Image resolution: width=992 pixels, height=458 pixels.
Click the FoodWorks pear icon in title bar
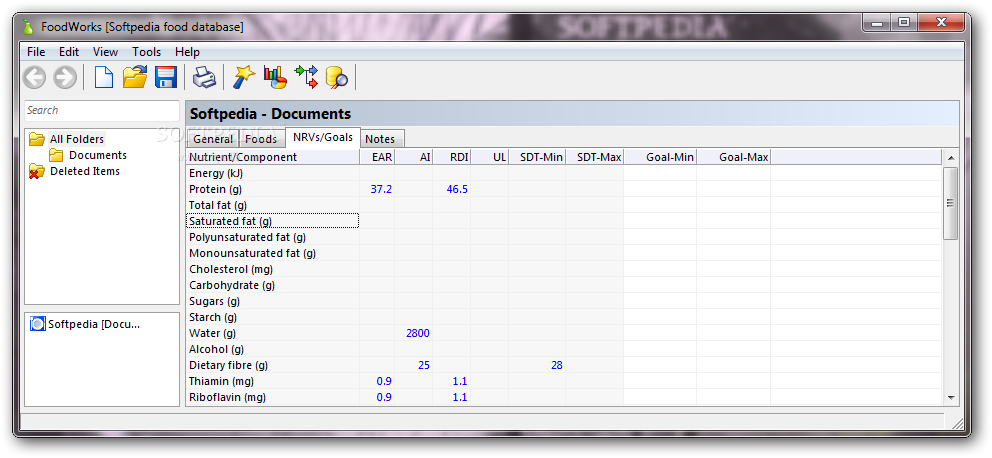pos(27,27)
